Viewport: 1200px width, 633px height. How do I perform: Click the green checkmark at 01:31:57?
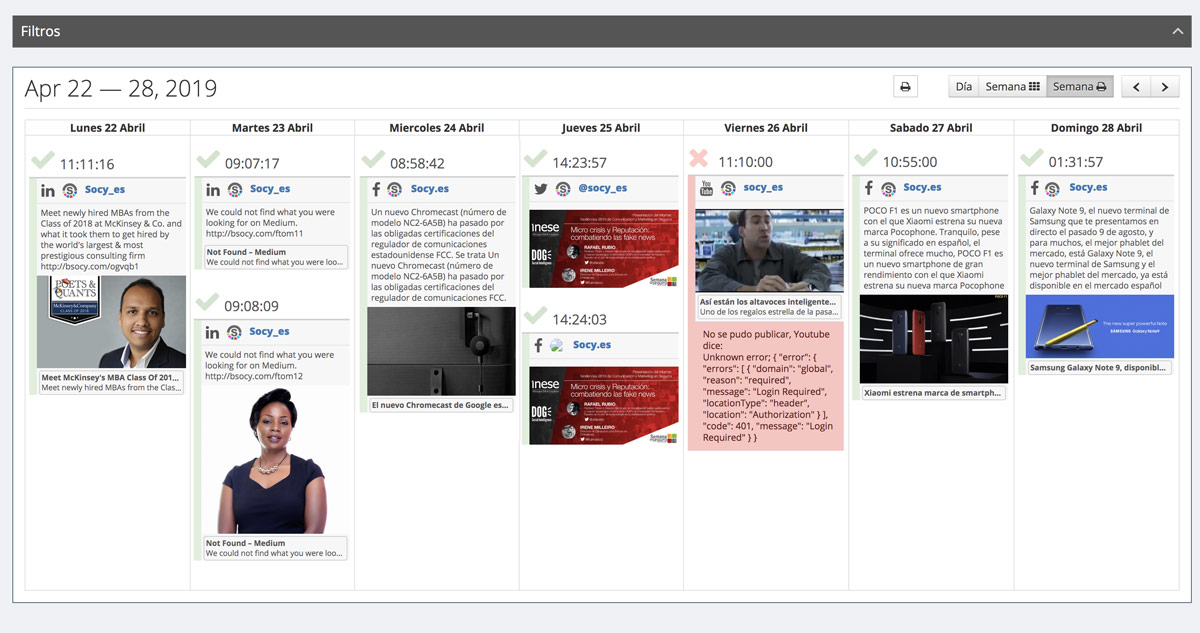pyautogui.click(x=1032, y=158)
